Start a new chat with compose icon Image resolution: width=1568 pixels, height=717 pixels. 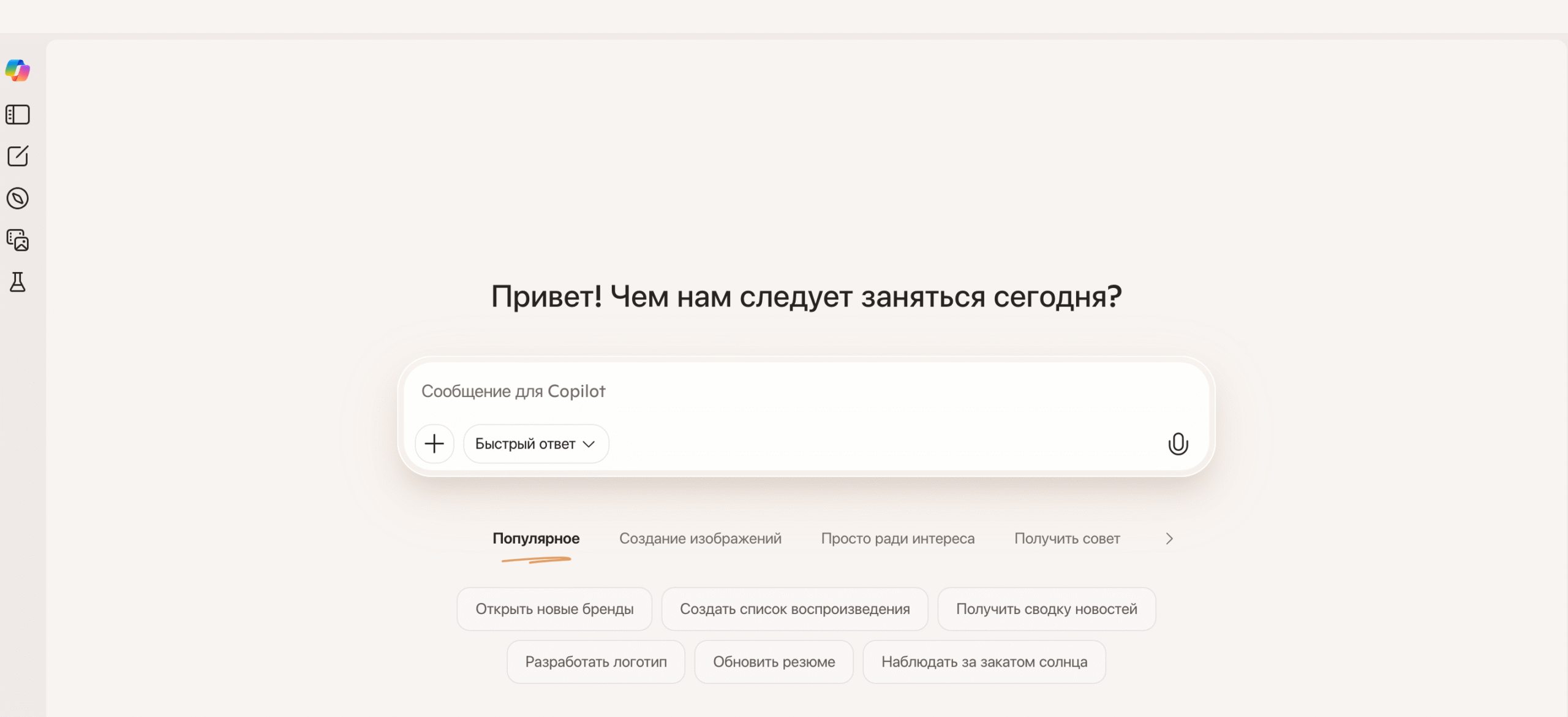point(18,156)
